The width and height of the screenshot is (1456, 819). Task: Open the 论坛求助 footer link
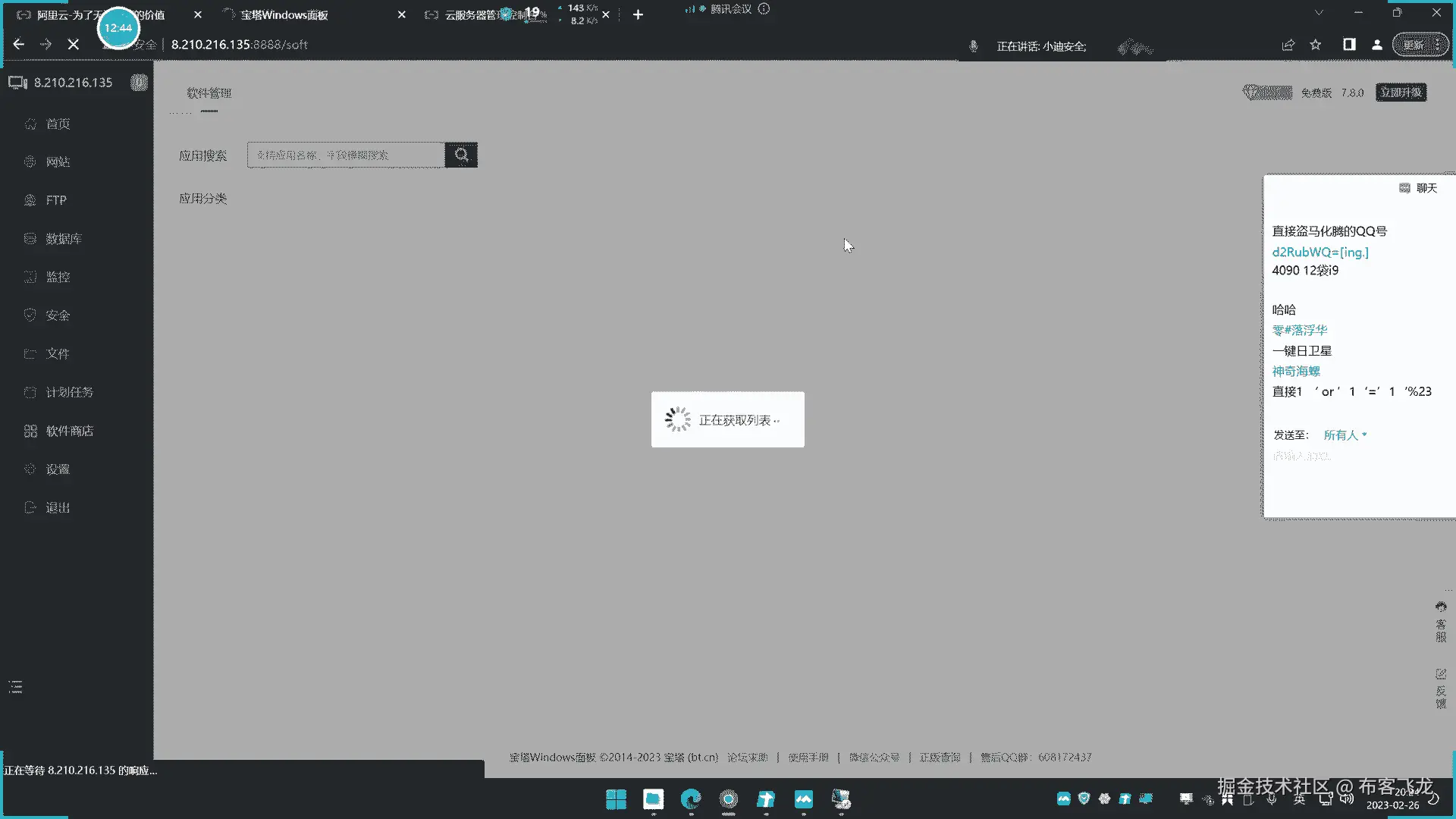[x=747, y=757]
